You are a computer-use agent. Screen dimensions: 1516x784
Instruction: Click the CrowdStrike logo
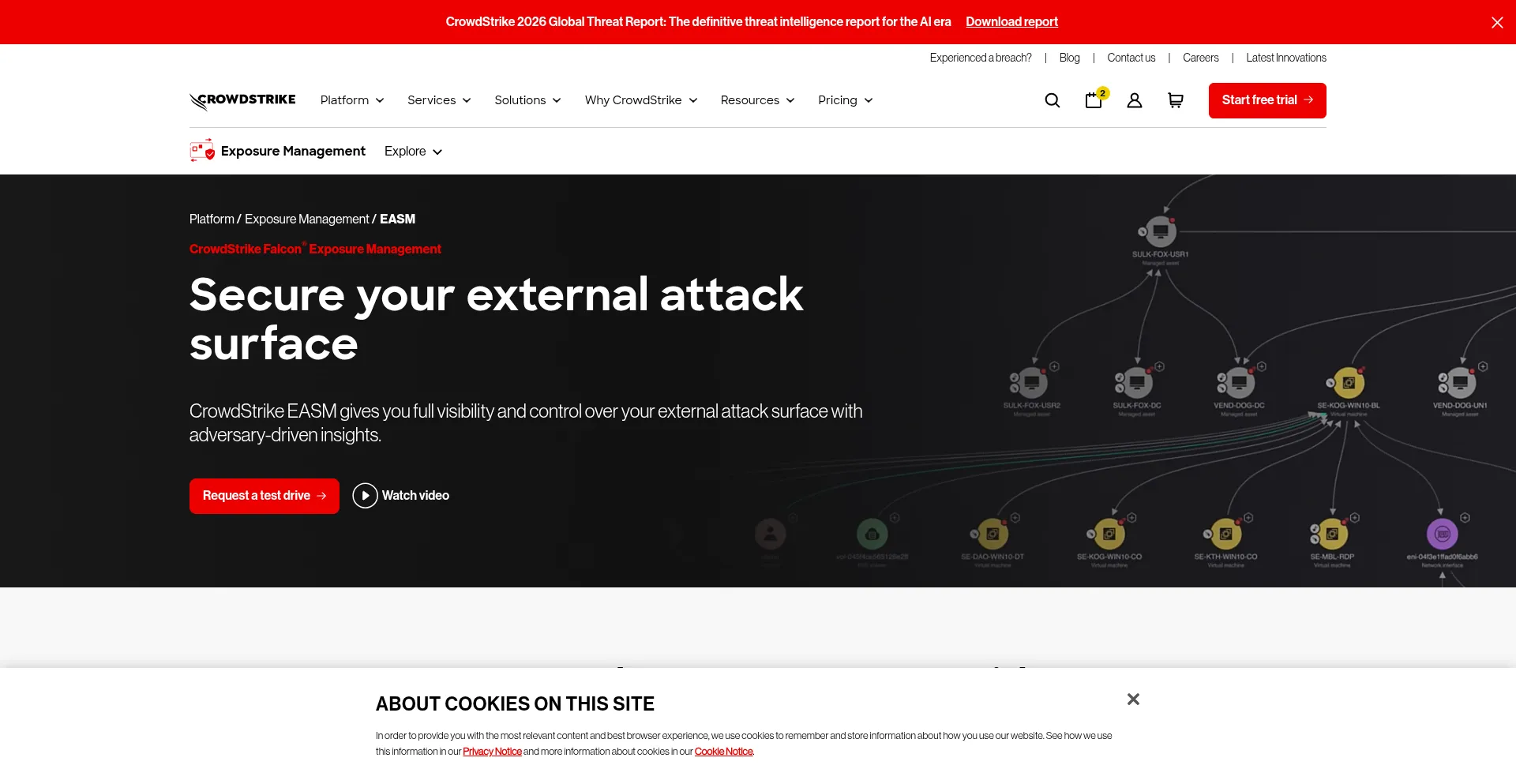coord(242,100)
